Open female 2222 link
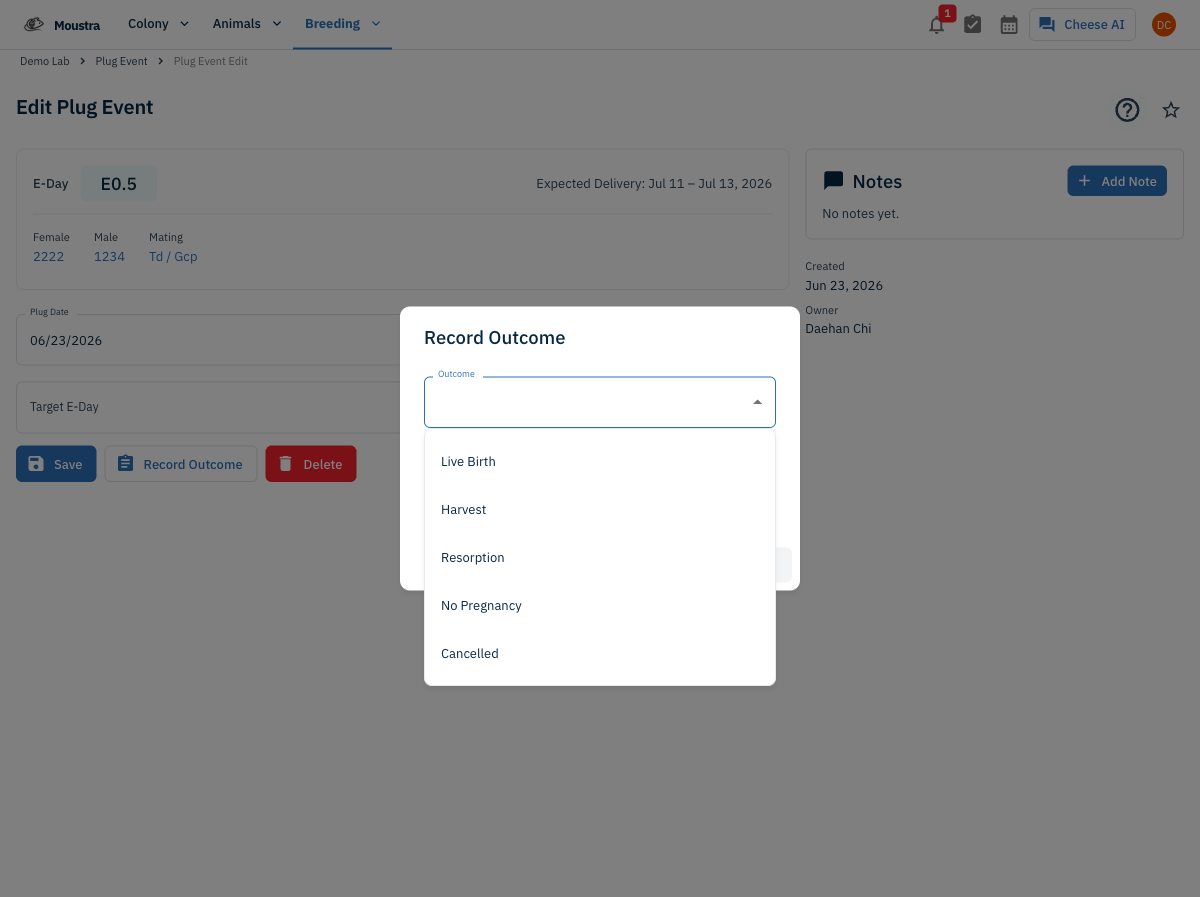 point(48,257)
